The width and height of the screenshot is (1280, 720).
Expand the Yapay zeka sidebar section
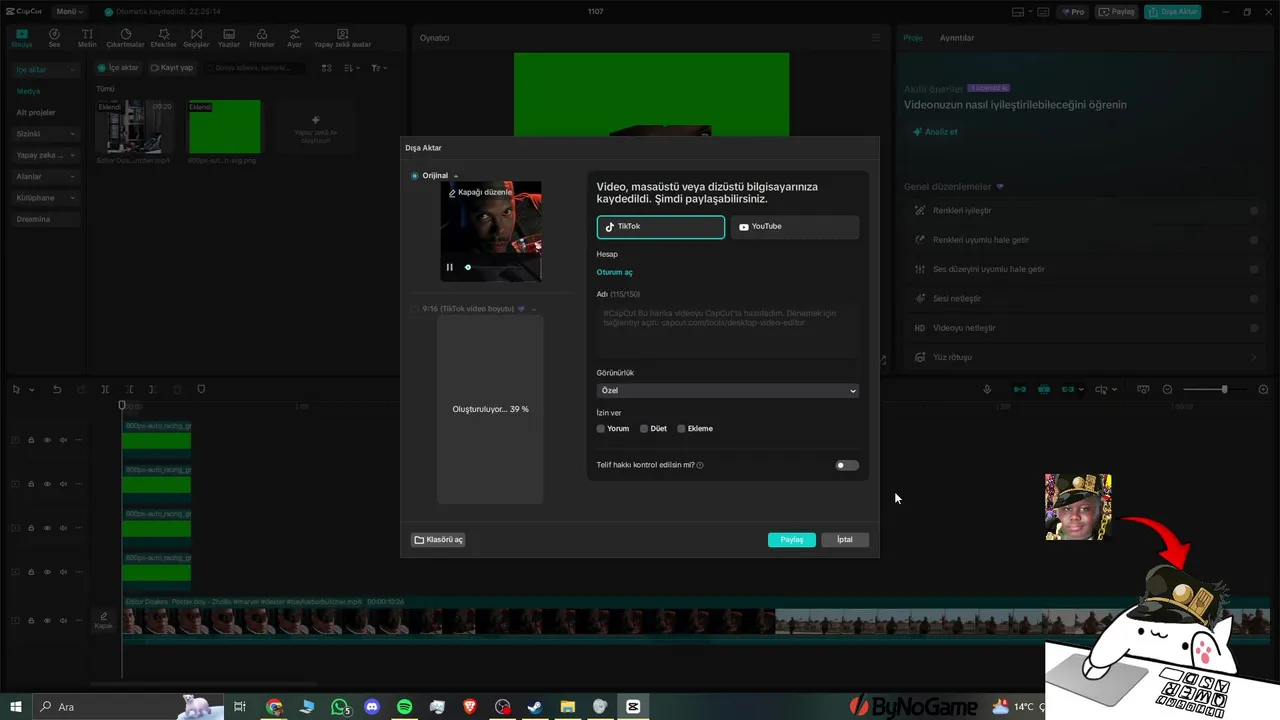pos(45,155)
